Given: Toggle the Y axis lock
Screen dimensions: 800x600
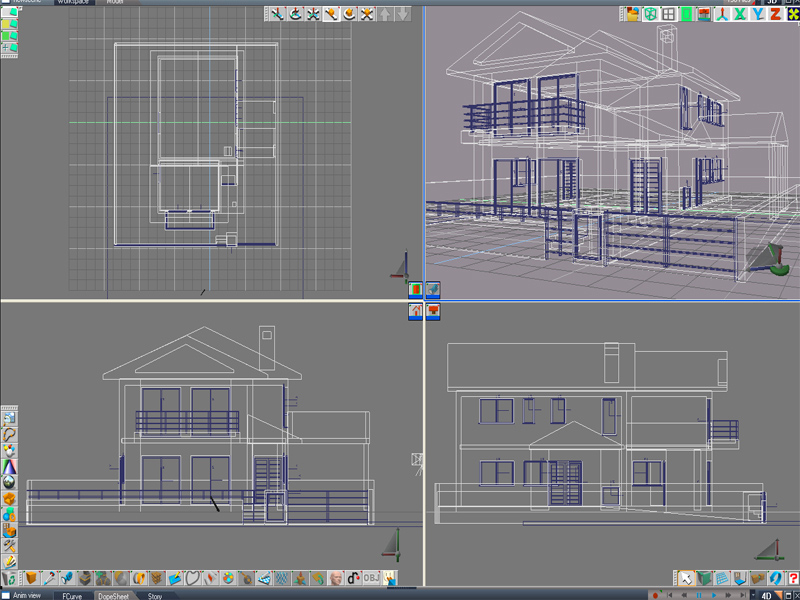Looking at the screenshot, I should coord(758,14).
